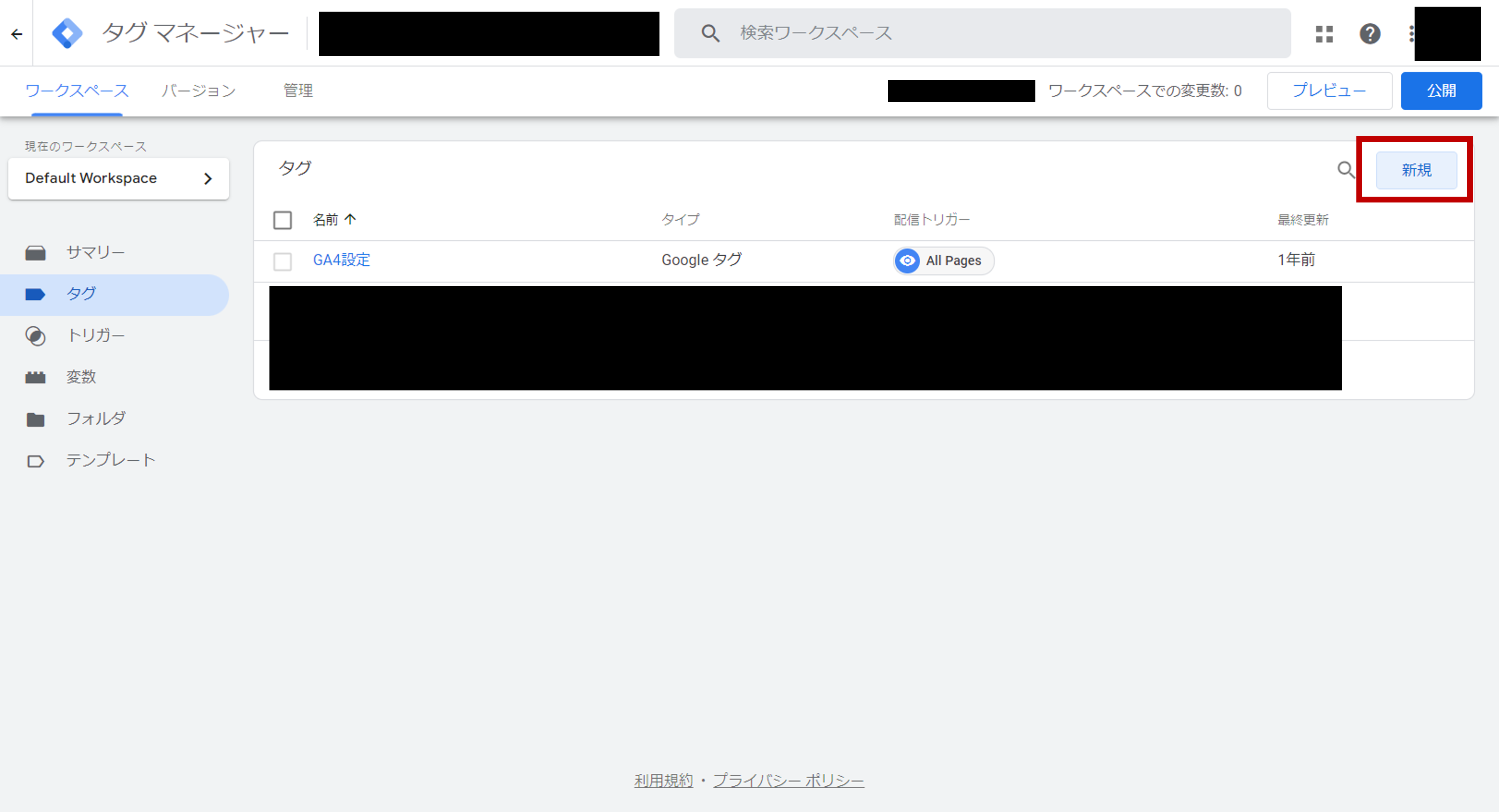Image resolution: width=1499 pixels, height=812 pixels.
Task: Click the フォルダ sidebar icon
Action: point(35,419)
